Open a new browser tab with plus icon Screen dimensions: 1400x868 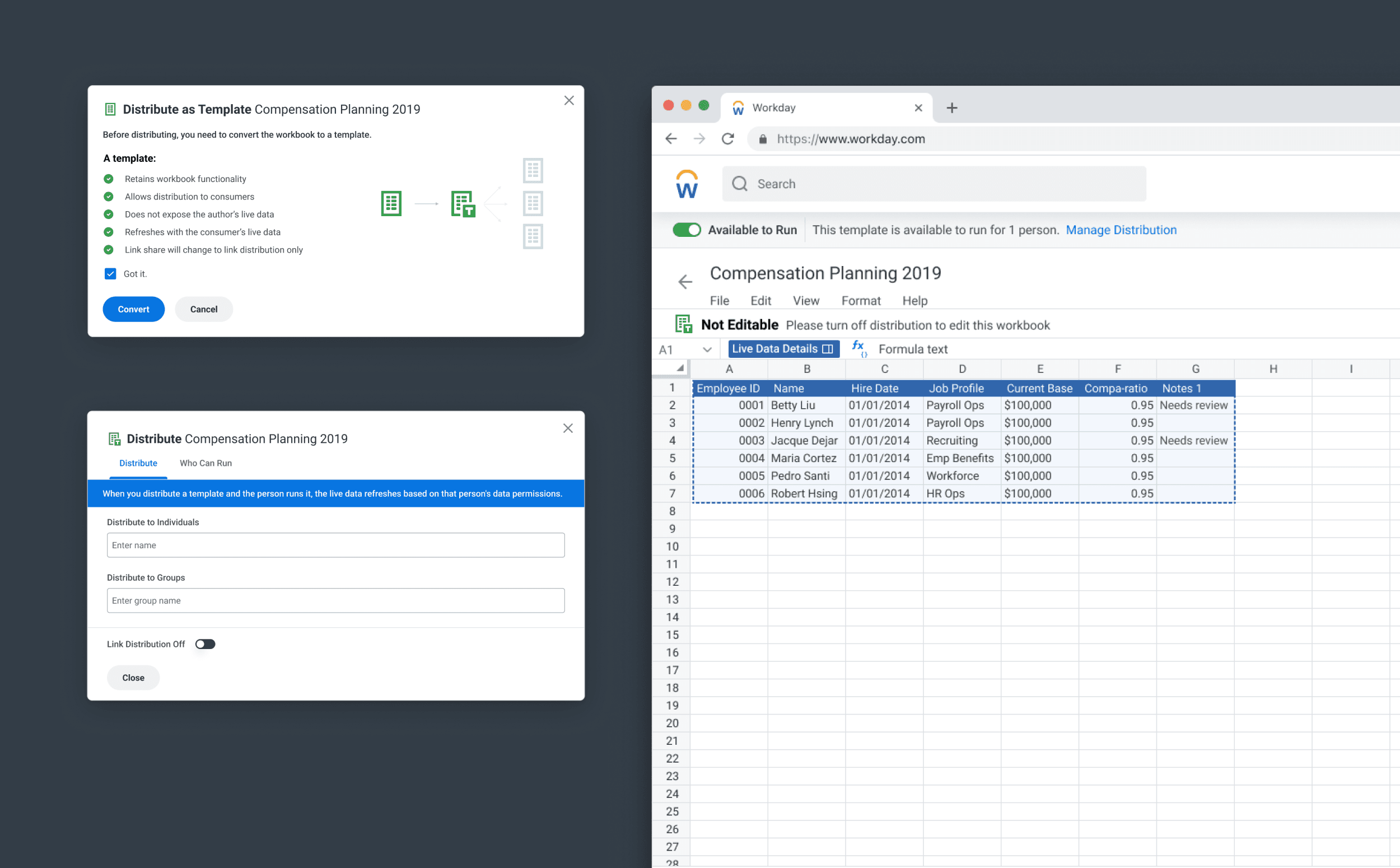pyautogui.click(x=951, y=108)
